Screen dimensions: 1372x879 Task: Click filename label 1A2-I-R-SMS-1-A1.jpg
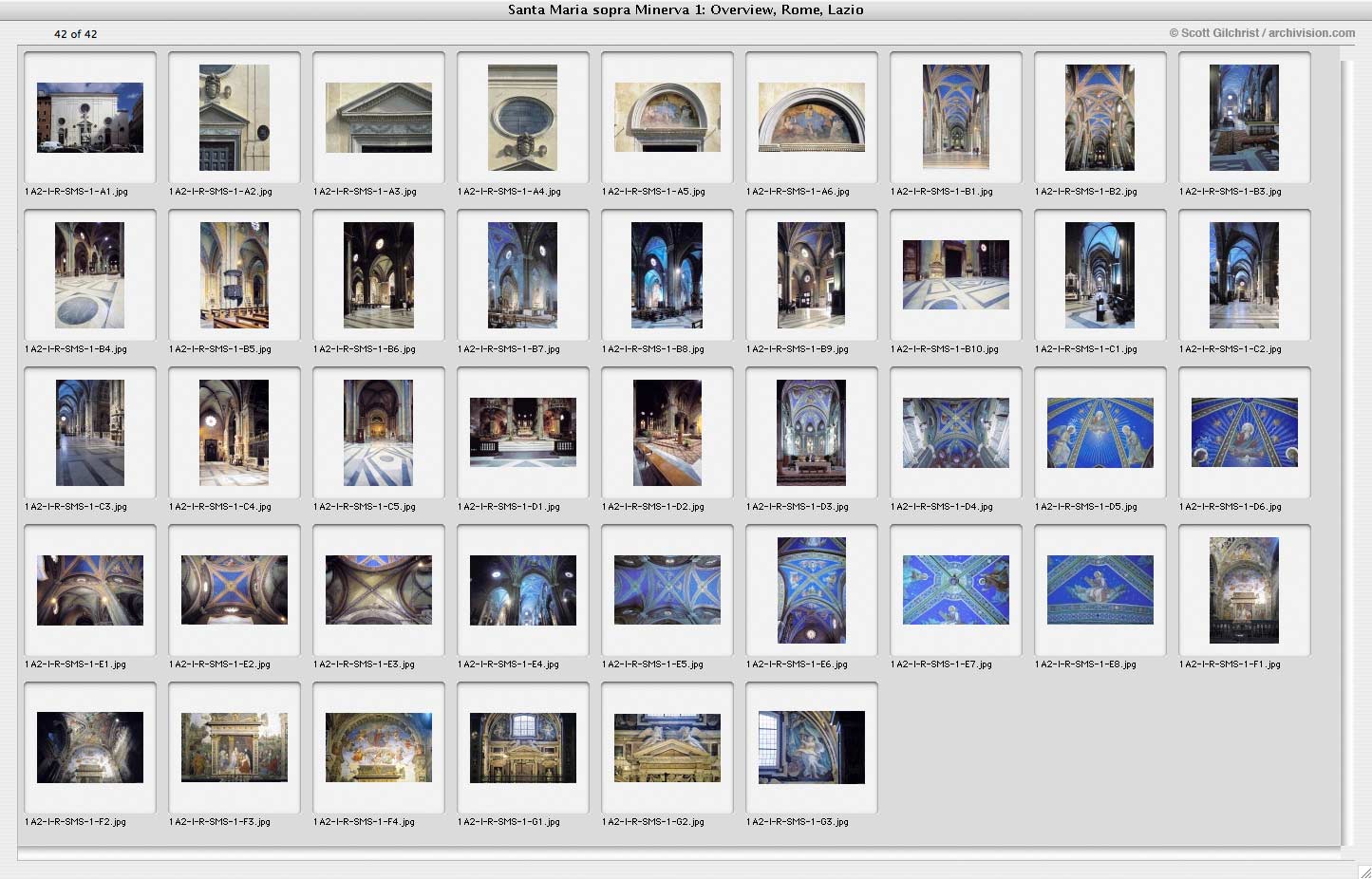(x=76, y=192)
